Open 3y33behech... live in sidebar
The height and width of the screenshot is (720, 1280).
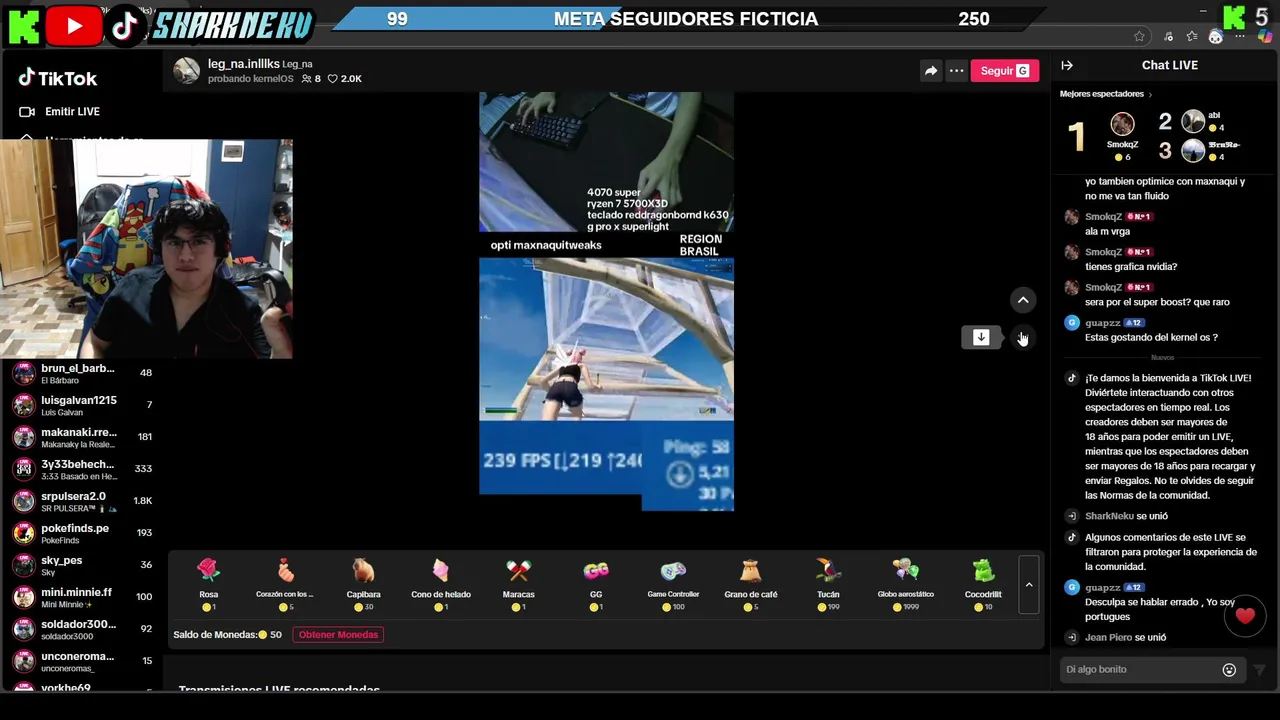[83, 469]
